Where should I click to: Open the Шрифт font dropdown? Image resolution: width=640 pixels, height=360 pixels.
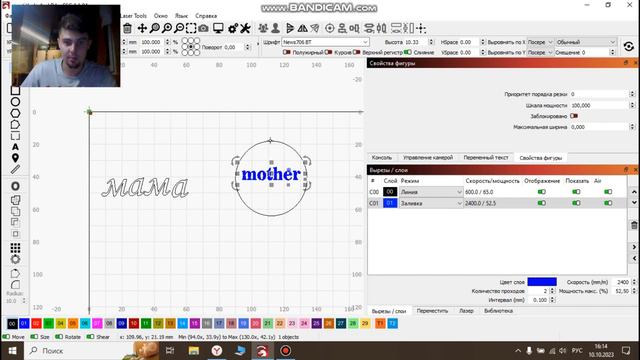pyautogui.click(x=325, y=42)
